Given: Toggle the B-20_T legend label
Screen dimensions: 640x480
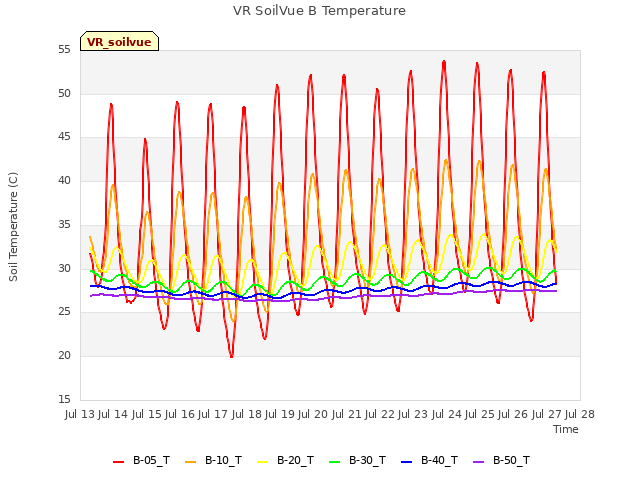Looking at the screenshot, I should pyautogui.click(x=296, y=461).
